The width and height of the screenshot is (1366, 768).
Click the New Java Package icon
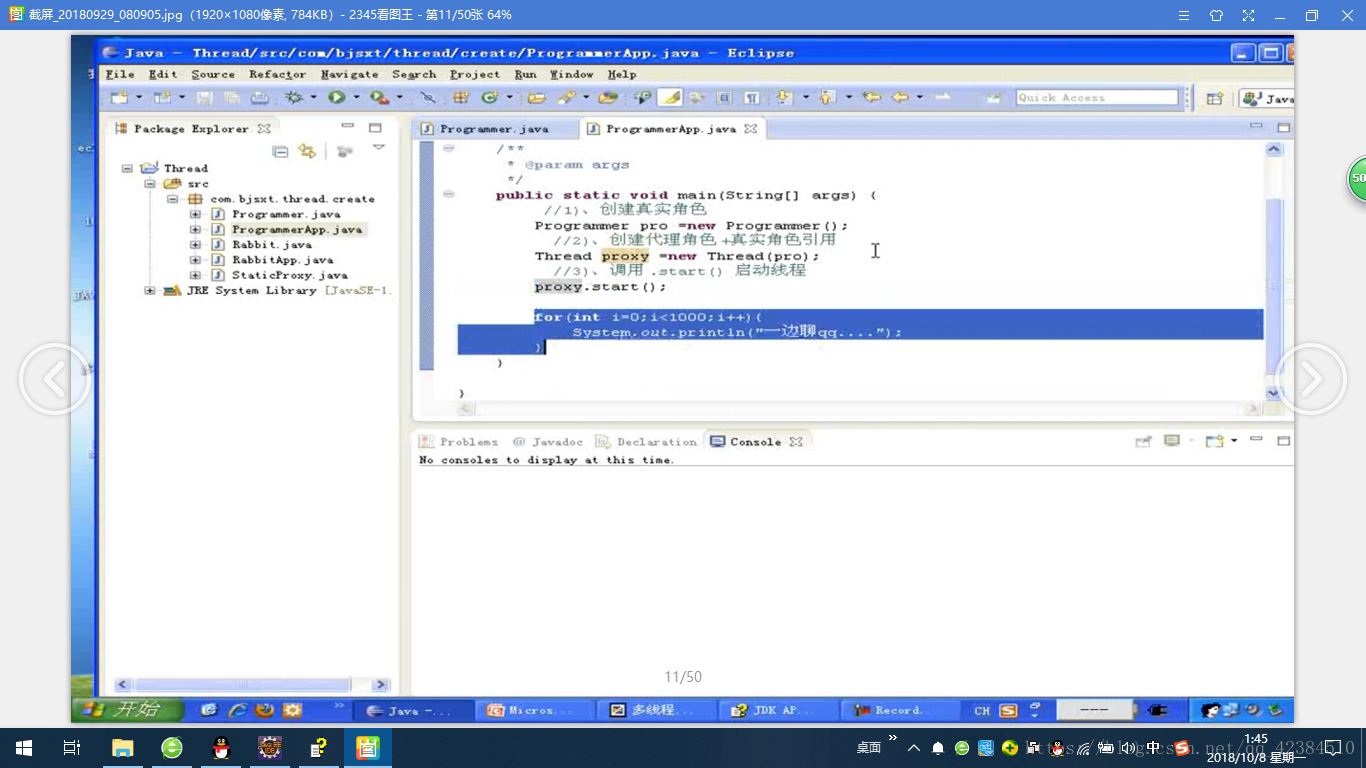(x=461, y=97)
